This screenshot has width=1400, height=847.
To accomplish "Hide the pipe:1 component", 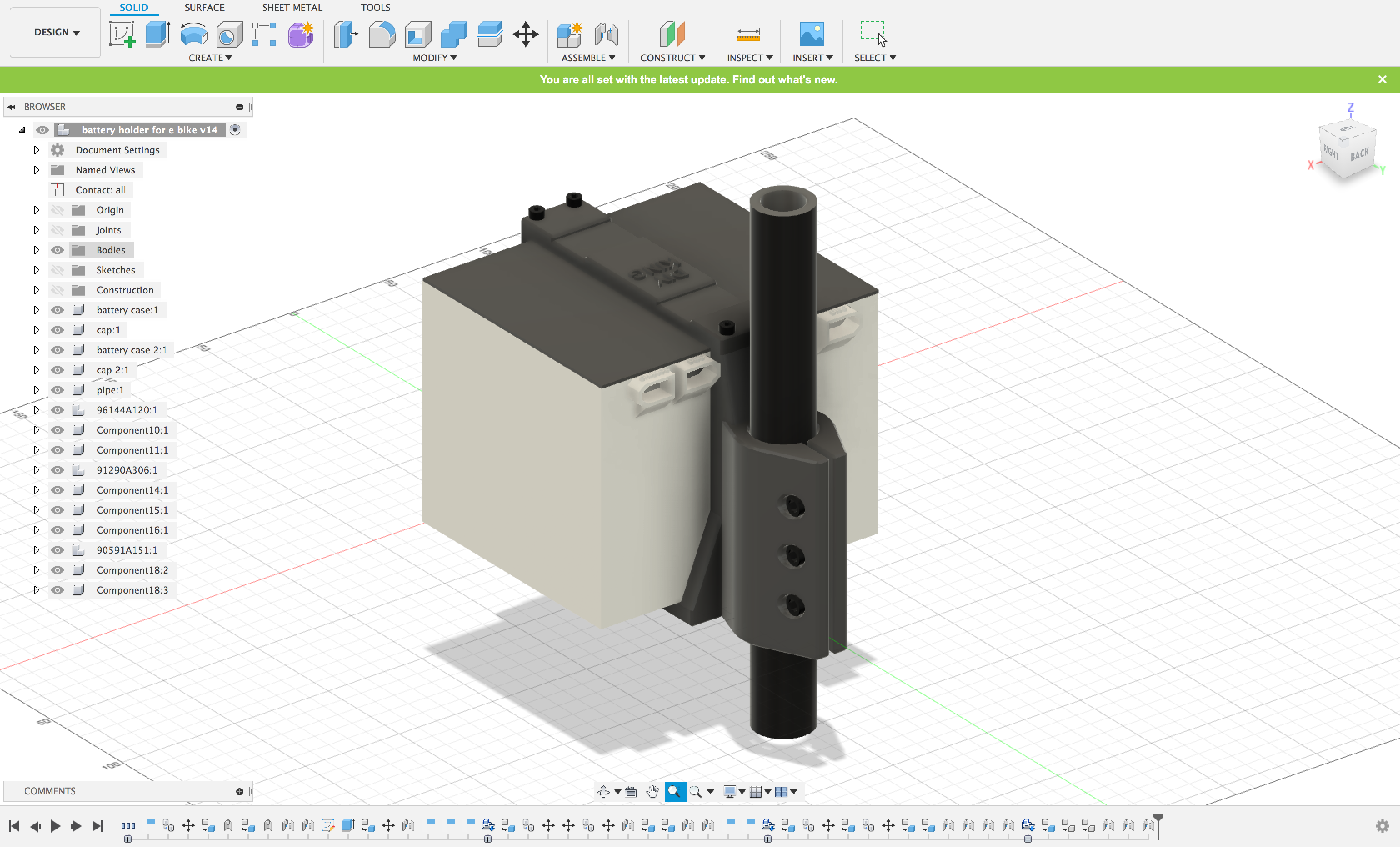I will tap(57, 390).
